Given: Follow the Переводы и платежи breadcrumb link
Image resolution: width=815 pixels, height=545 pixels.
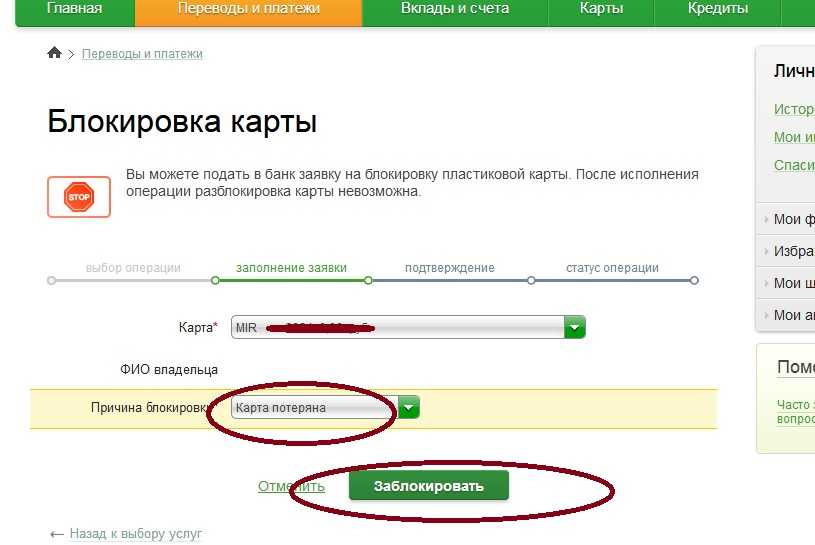Looking at the screenshot, I should point(142,54).
